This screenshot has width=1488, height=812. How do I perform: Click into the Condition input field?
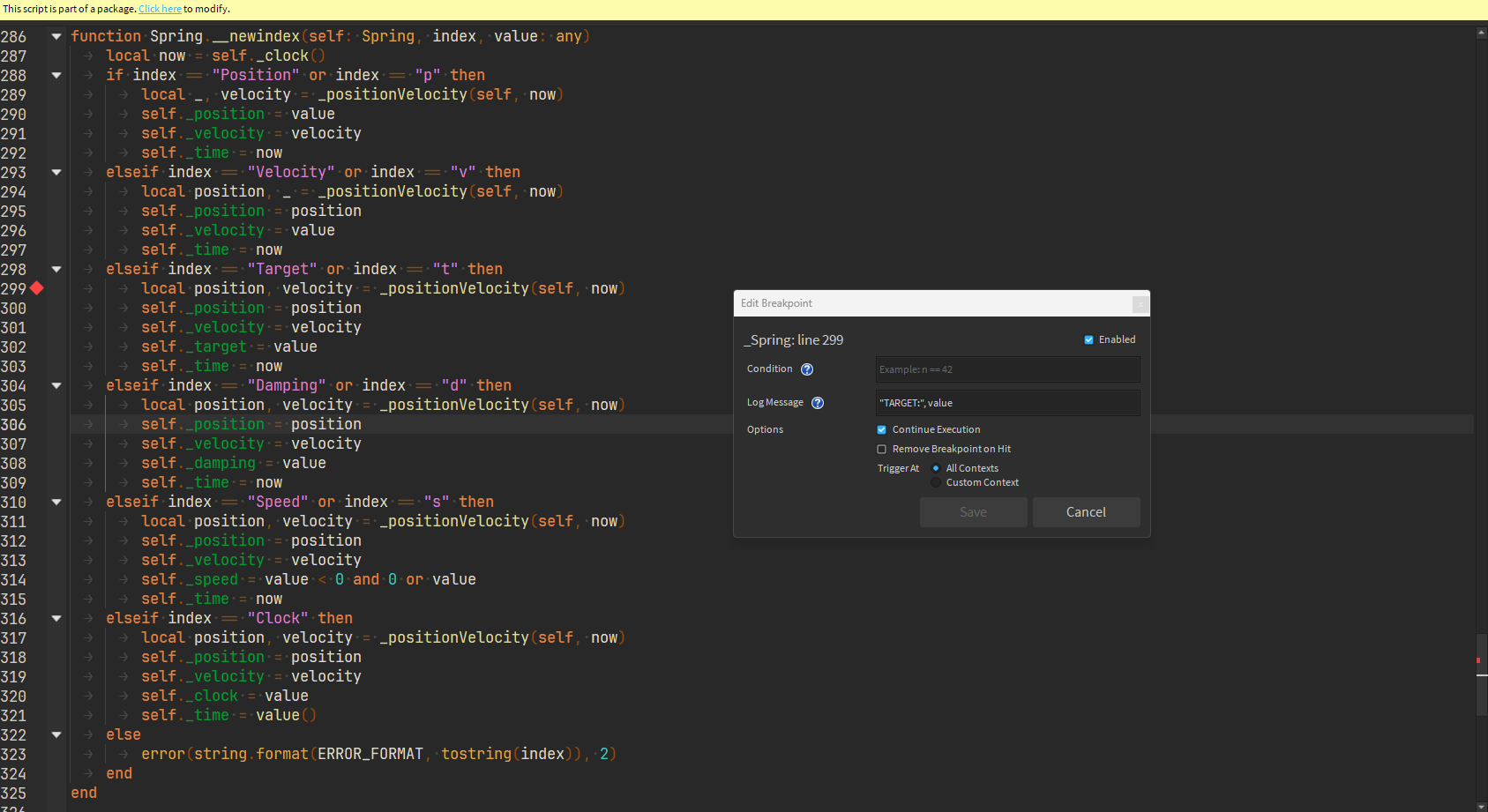point(1007,369)
